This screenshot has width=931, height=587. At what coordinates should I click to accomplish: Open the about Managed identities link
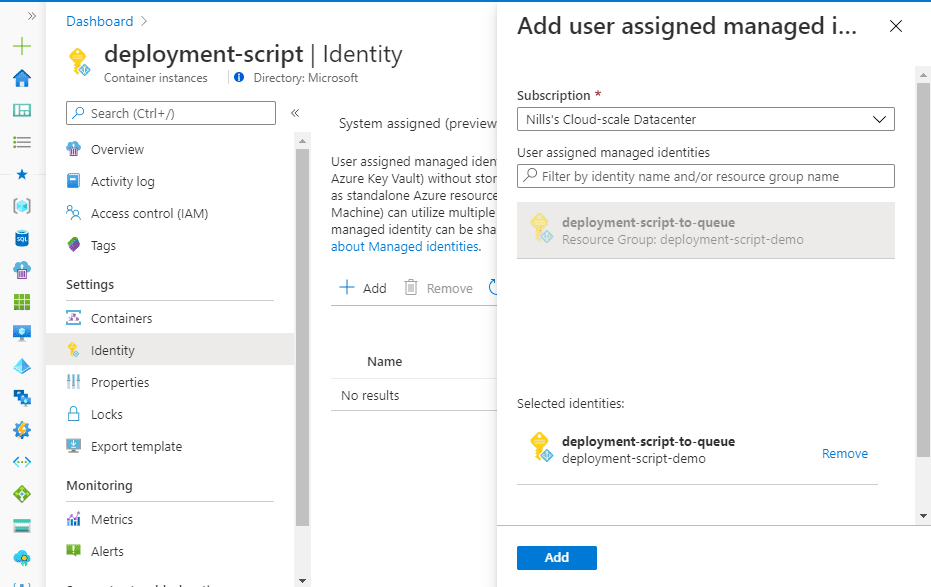(x=406, y=246)
